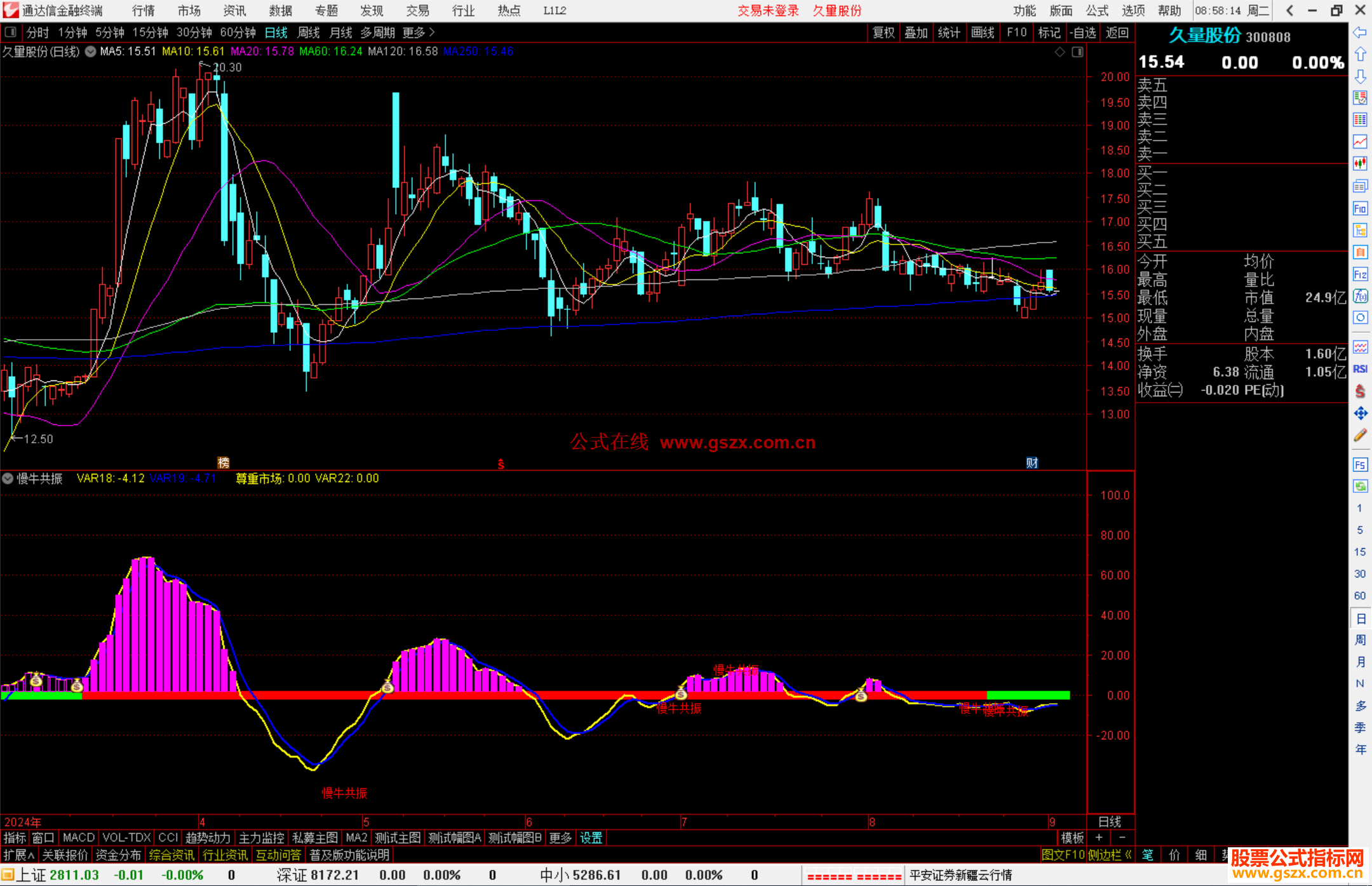Image resolution: width=1372 pixels, height=886 pixels.
Task: Open the f(x) formula sidebar icon
Action: 1360,296
